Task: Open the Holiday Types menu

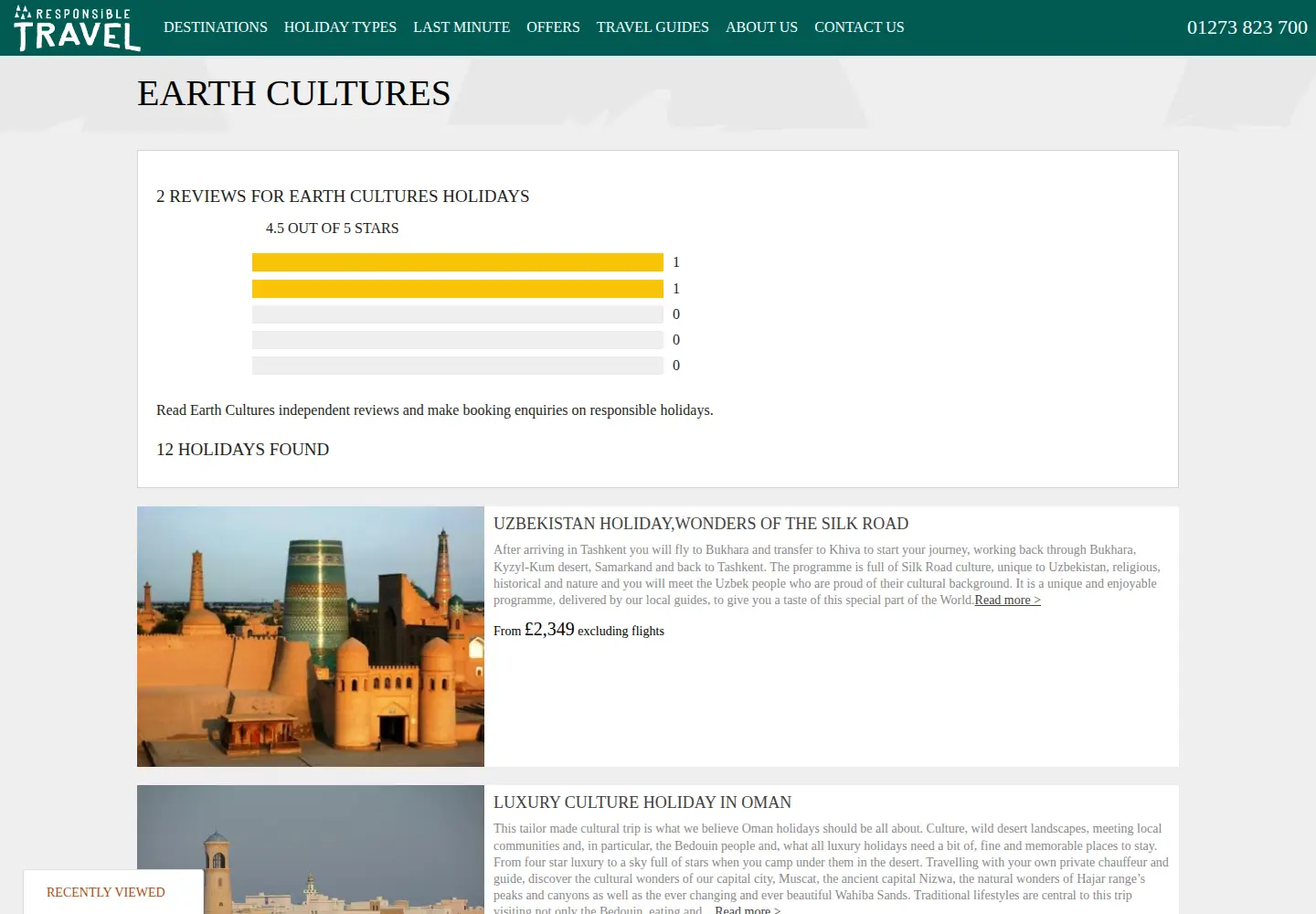Action: [340, 27]
